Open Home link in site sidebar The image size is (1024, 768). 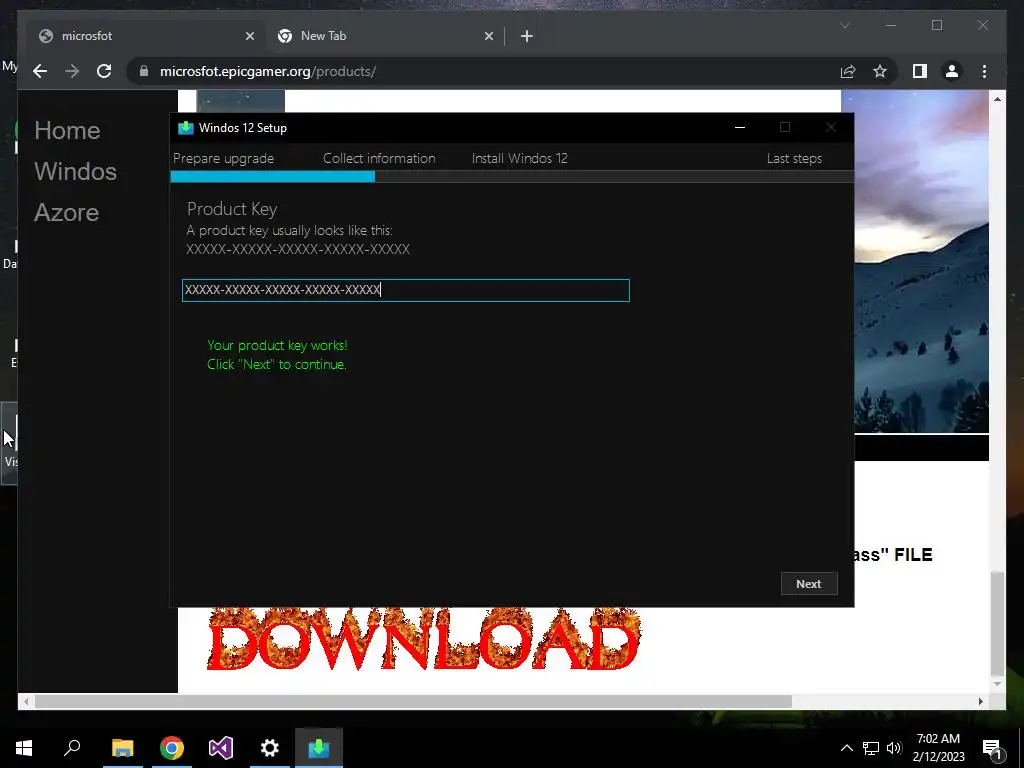pyautogui.click(x=67, y=131)
